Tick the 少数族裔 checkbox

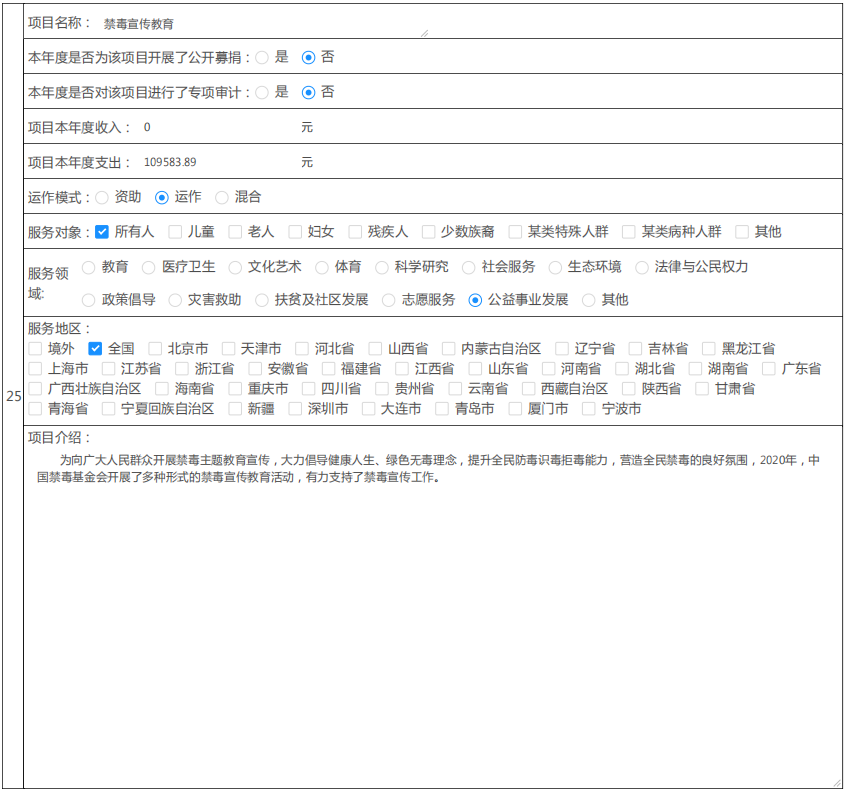pyautogui.click(x=428, y=232)
